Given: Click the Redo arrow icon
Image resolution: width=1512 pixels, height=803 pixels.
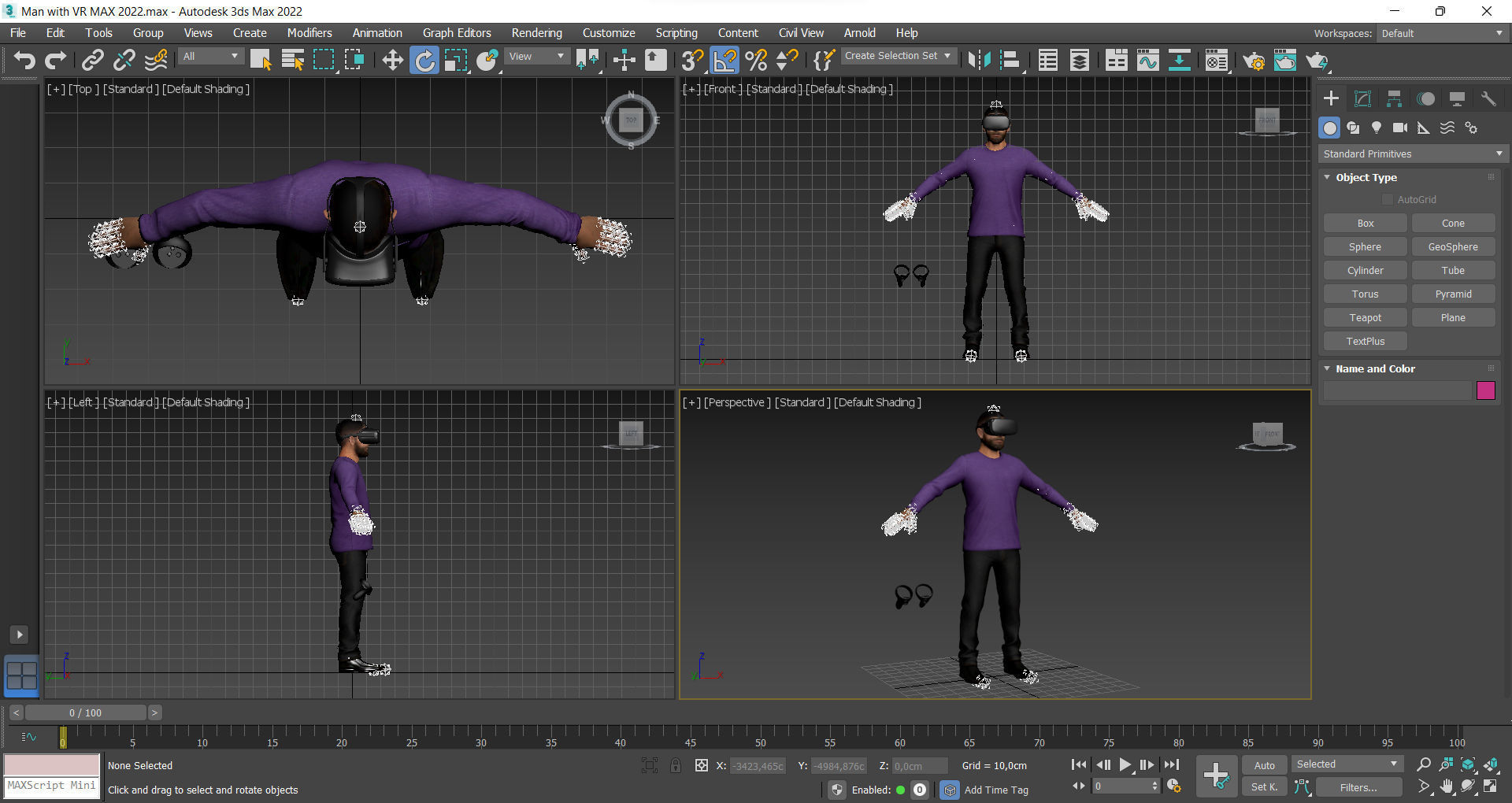Looking at the screenshot, I should point(55,61).
